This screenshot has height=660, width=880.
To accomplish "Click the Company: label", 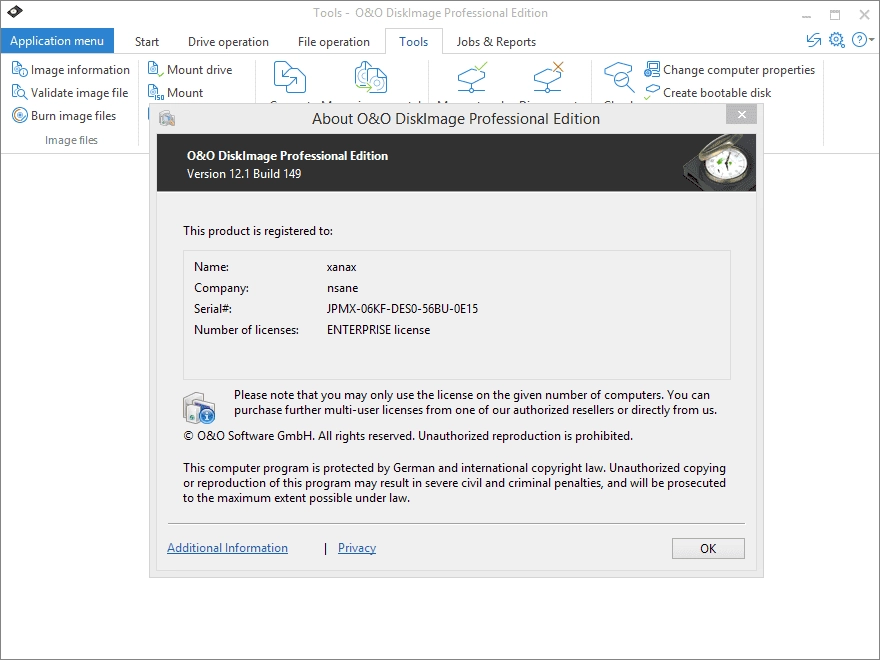I will pyautogui.click(x=222, y=288).
